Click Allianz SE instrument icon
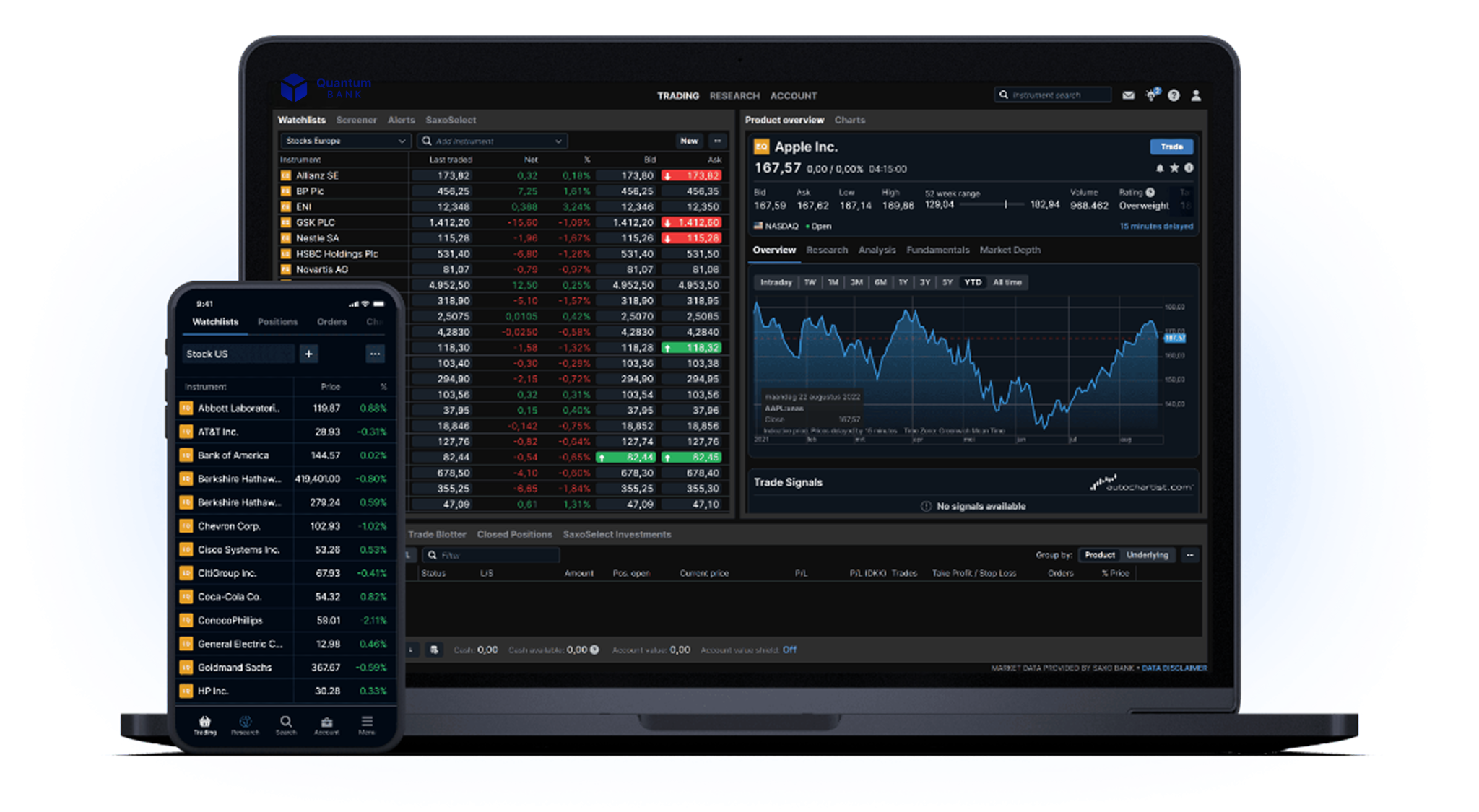The height and width of the screenshot is (812, 1479). coord(286,175)
